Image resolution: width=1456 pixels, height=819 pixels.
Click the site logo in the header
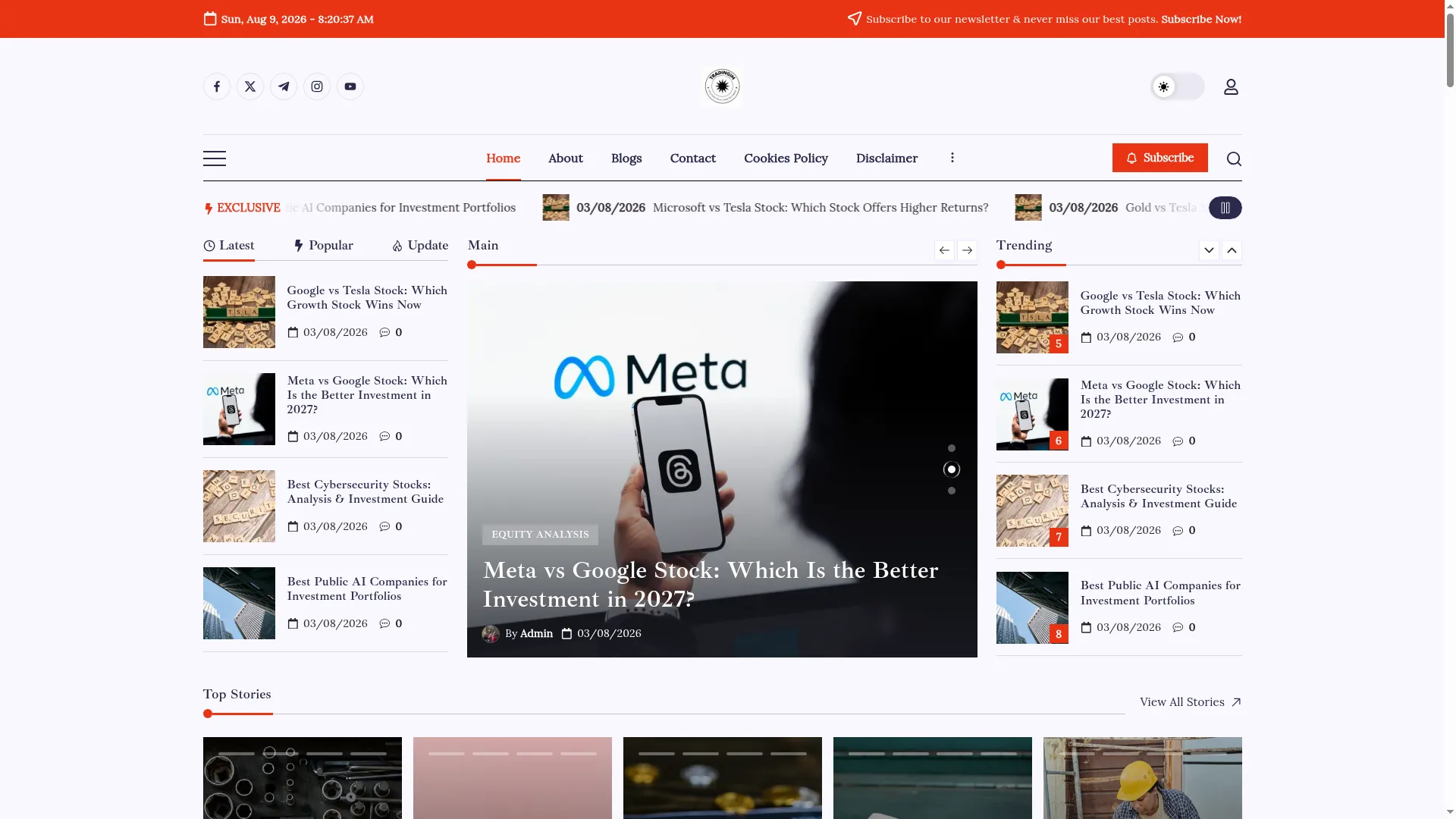click(722, 86)
